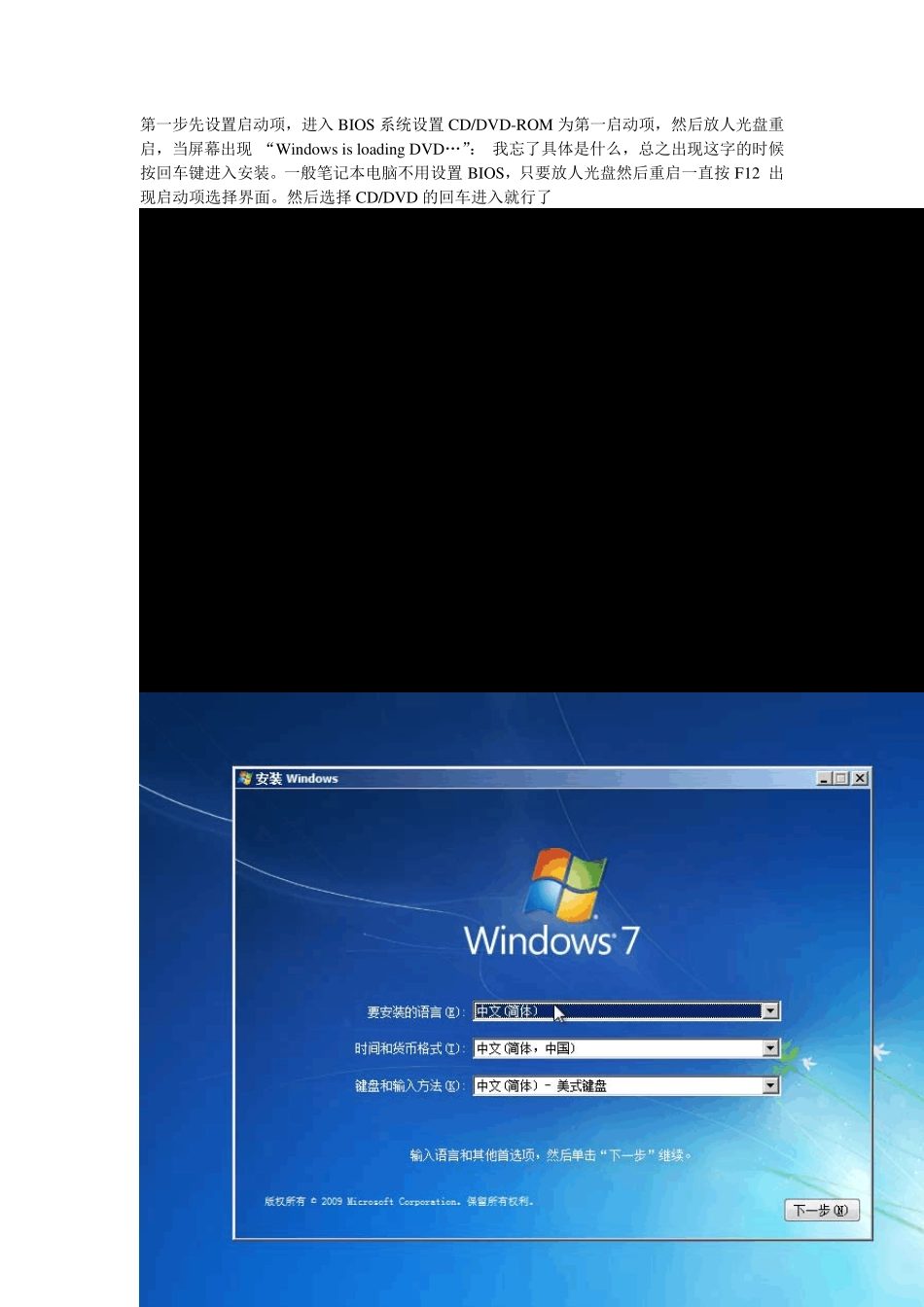Image resolution: width=924 pixels, height=1307 pixels.
Task: Click the 安装 Windows title text
Action: click(297, 779)
